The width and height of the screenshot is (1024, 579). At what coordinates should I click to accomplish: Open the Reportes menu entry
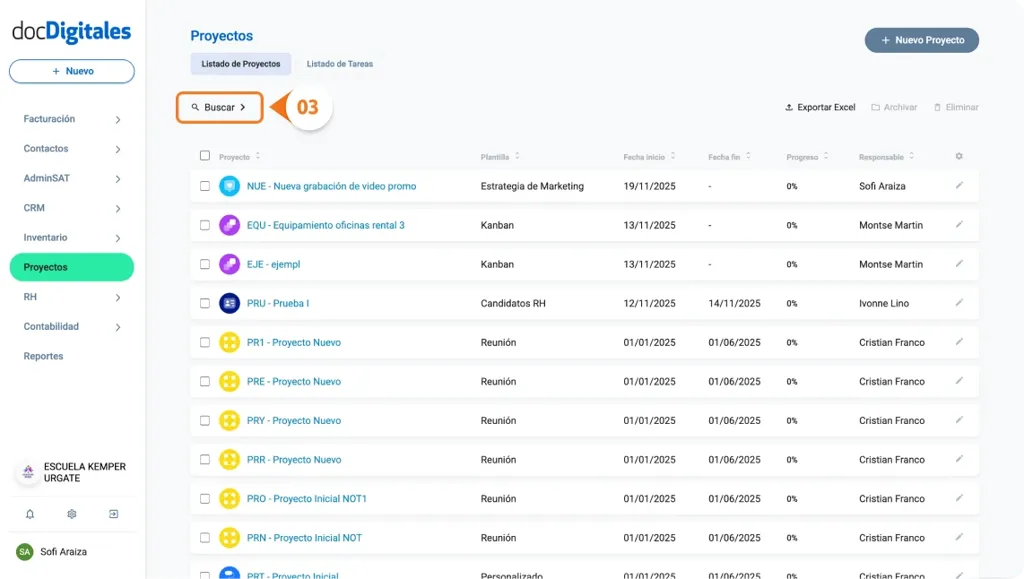click(43, 356)
